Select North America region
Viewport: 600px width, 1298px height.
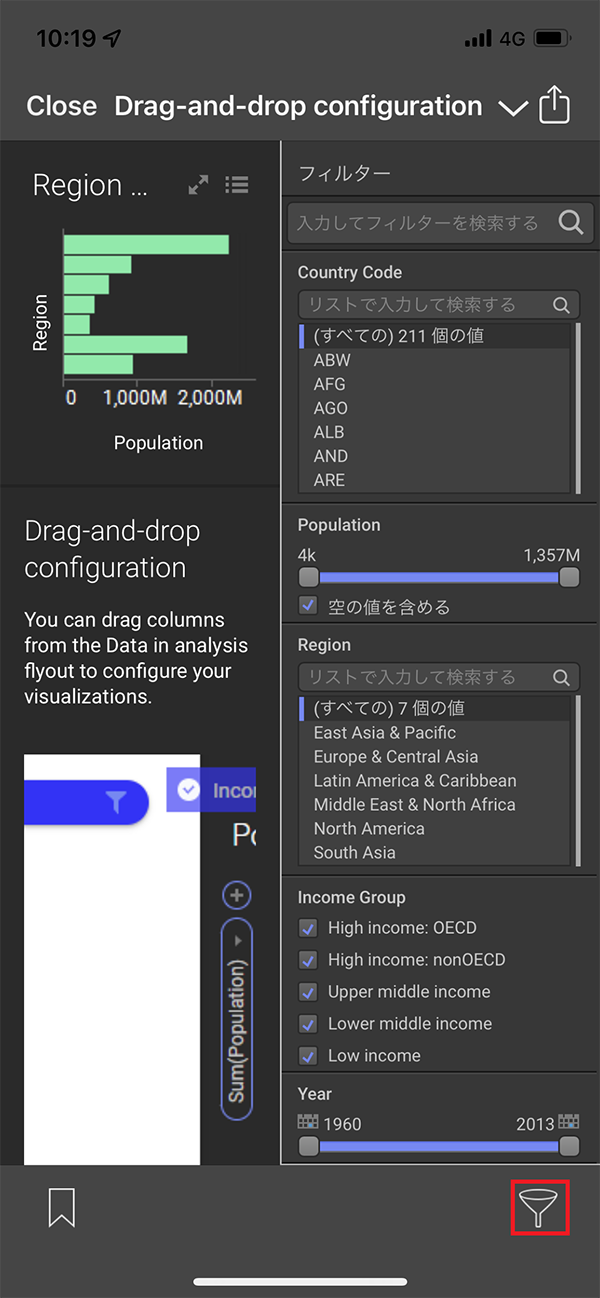[434, 829]
